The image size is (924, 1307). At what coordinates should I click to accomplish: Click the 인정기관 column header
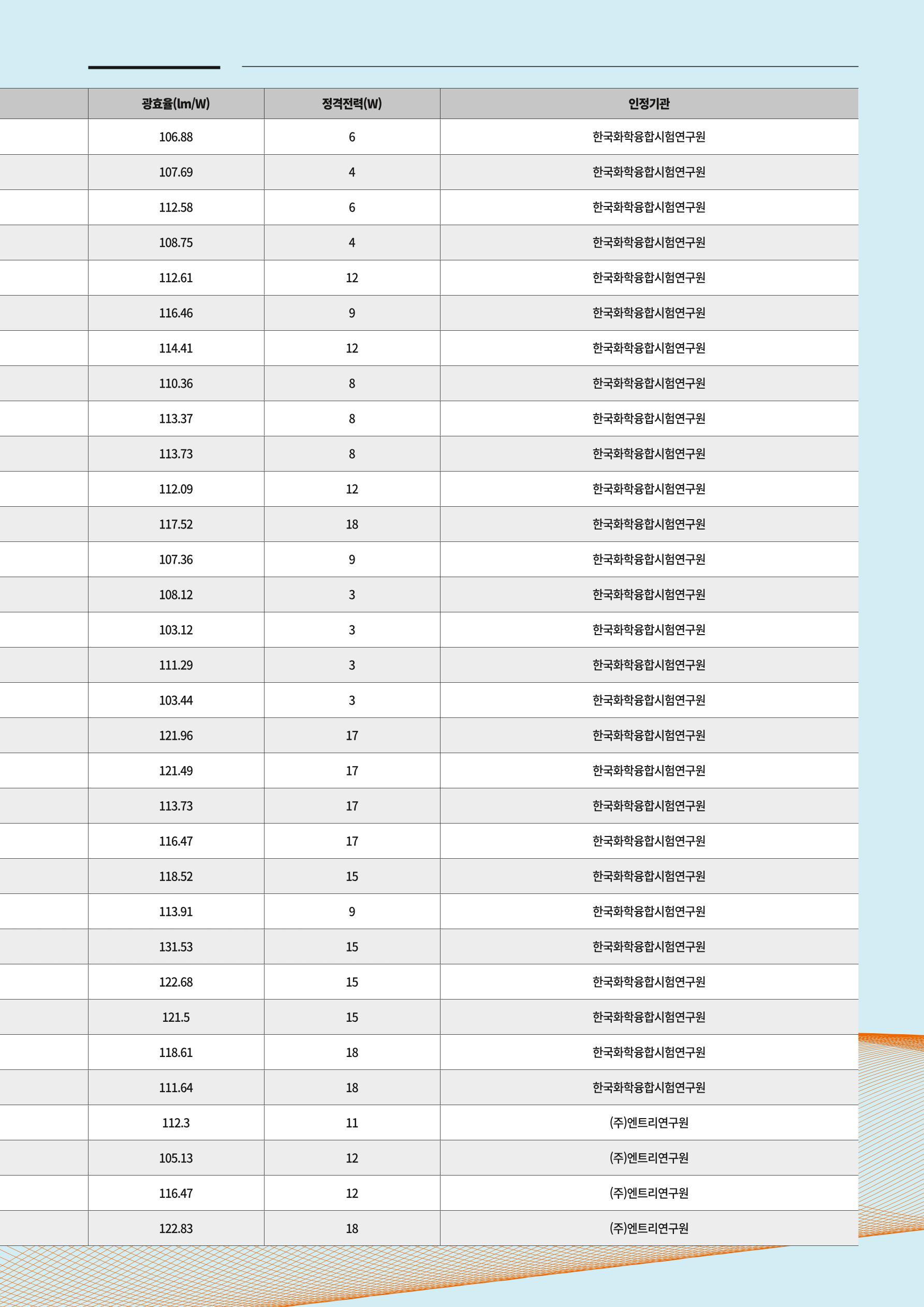click(649, 104)
